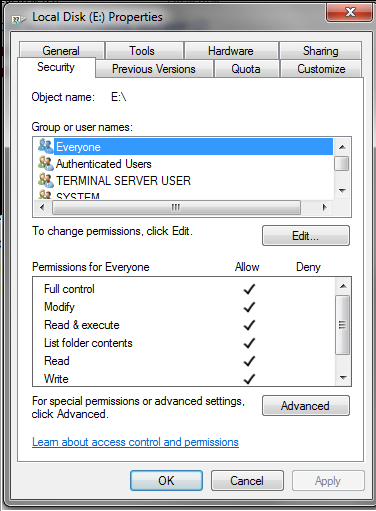Open the General tab
The image size is (376, 511).
(x=61, y=51)
